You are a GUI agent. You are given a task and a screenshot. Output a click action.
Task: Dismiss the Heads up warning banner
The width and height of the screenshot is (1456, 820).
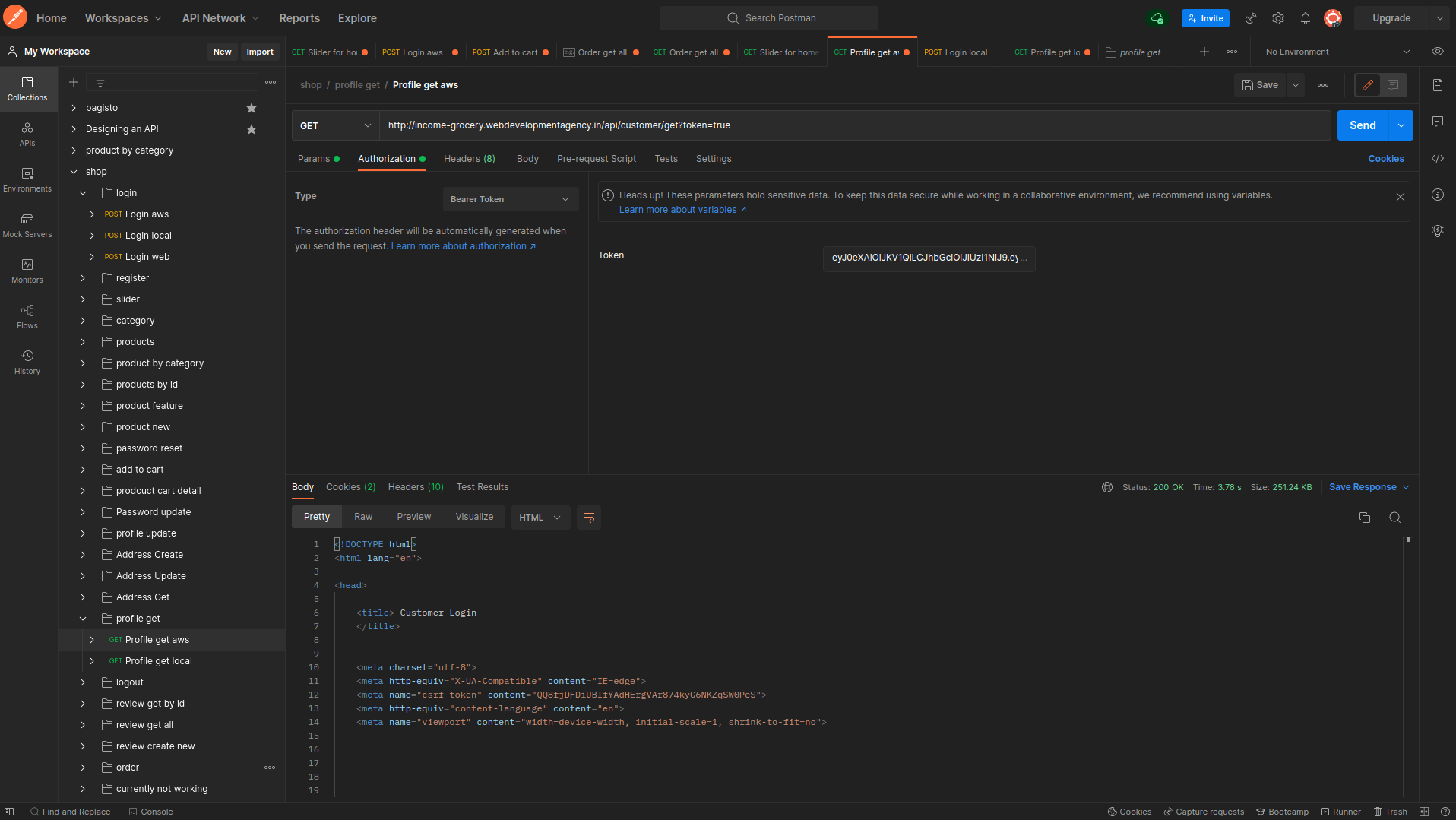pos(1401,197)
